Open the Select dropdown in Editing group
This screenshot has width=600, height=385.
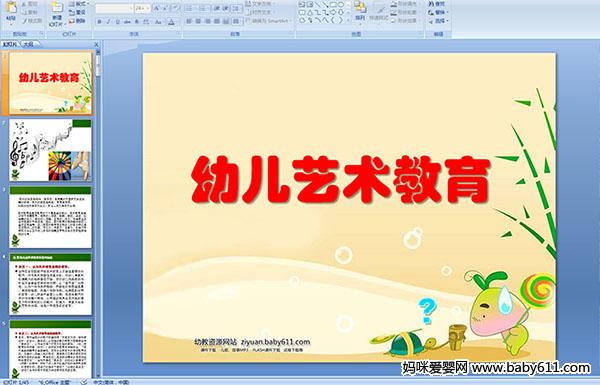pyautogui.click(x=438, y=21)
